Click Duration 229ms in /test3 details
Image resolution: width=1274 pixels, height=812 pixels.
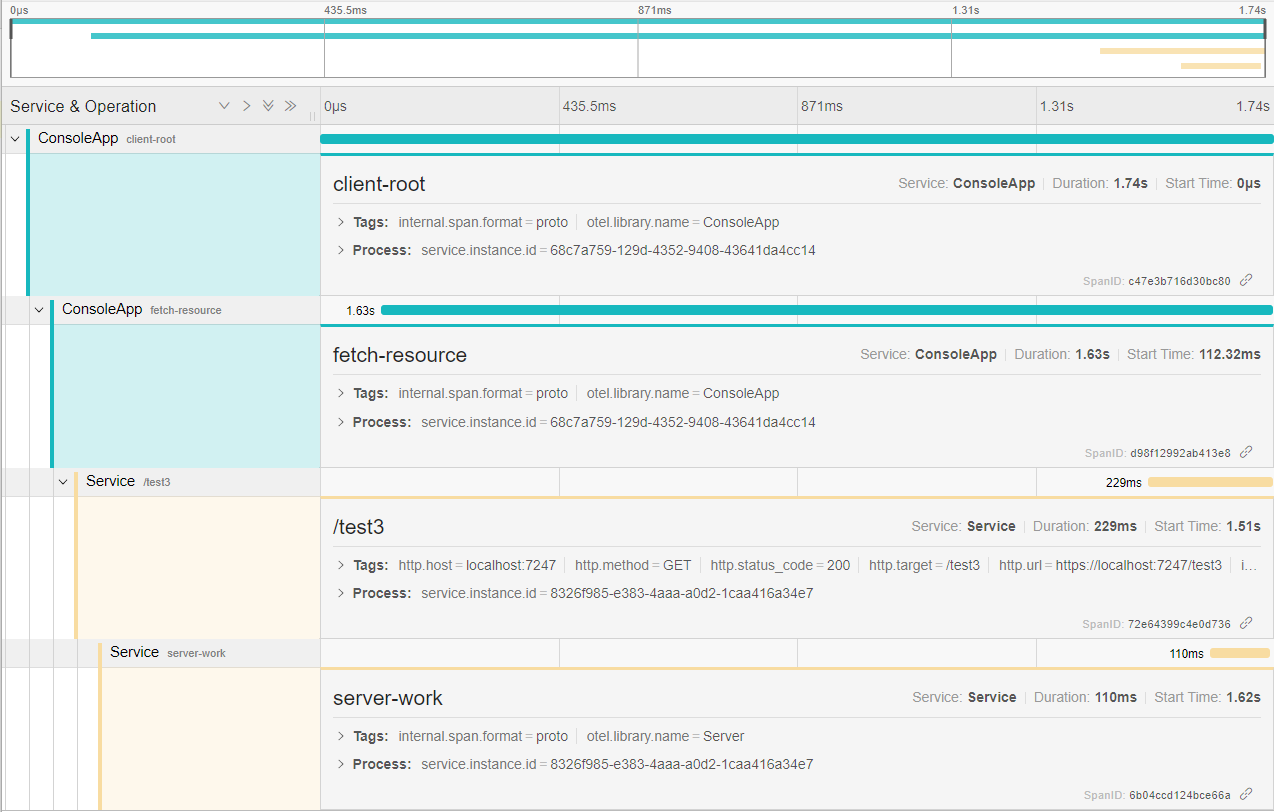click(1085, 526)
